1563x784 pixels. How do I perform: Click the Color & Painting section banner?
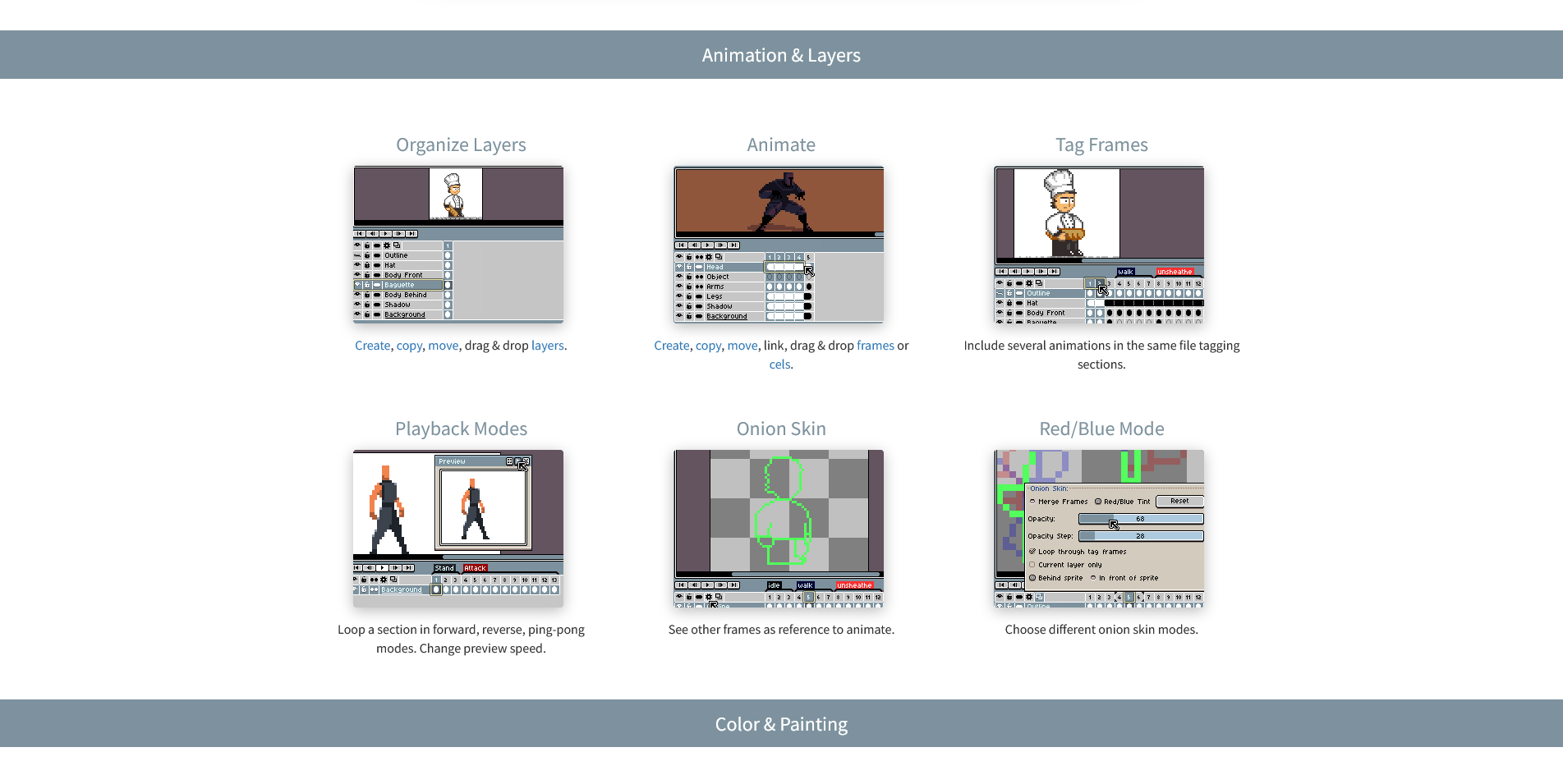point(781,724)
